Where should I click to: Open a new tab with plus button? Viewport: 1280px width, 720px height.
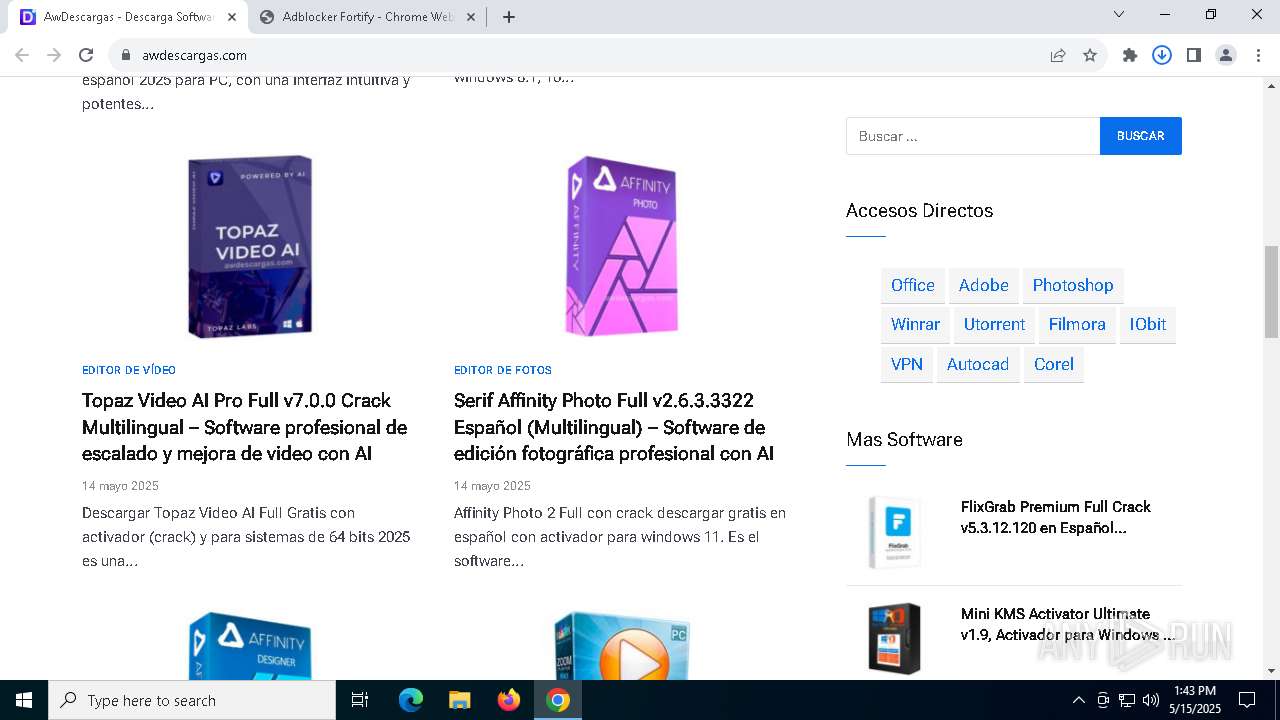point(509,16)
